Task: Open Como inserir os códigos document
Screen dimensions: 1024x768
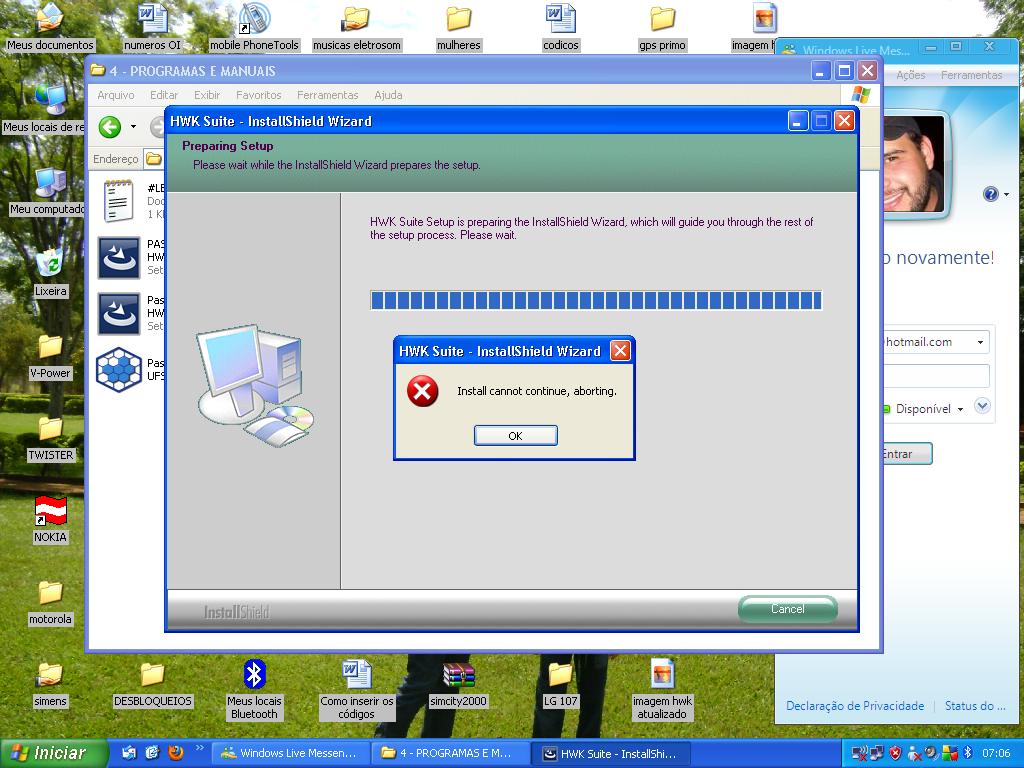Action: pos(357,690)
